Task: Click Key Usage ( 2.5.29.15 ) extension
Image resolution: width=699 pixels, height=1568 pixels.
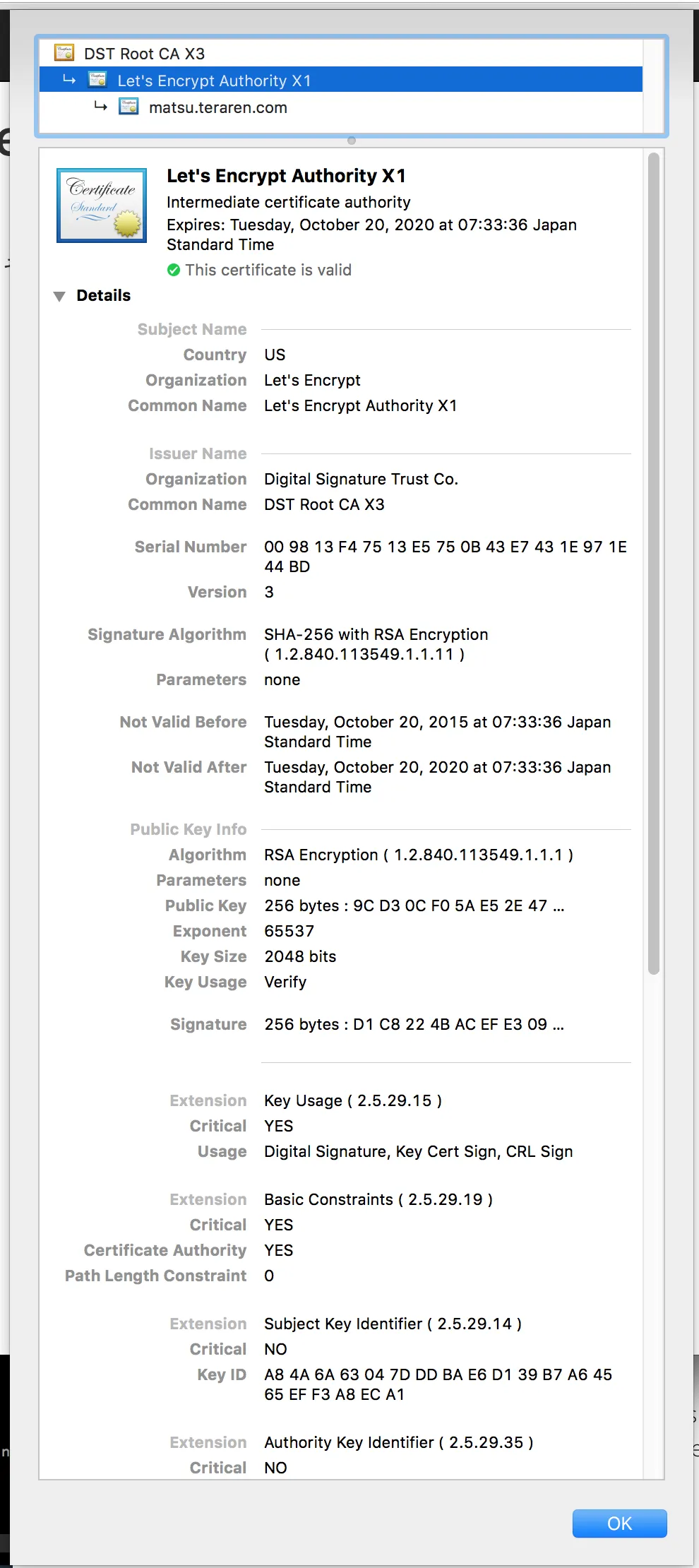Action: [x=353, y=1100]
